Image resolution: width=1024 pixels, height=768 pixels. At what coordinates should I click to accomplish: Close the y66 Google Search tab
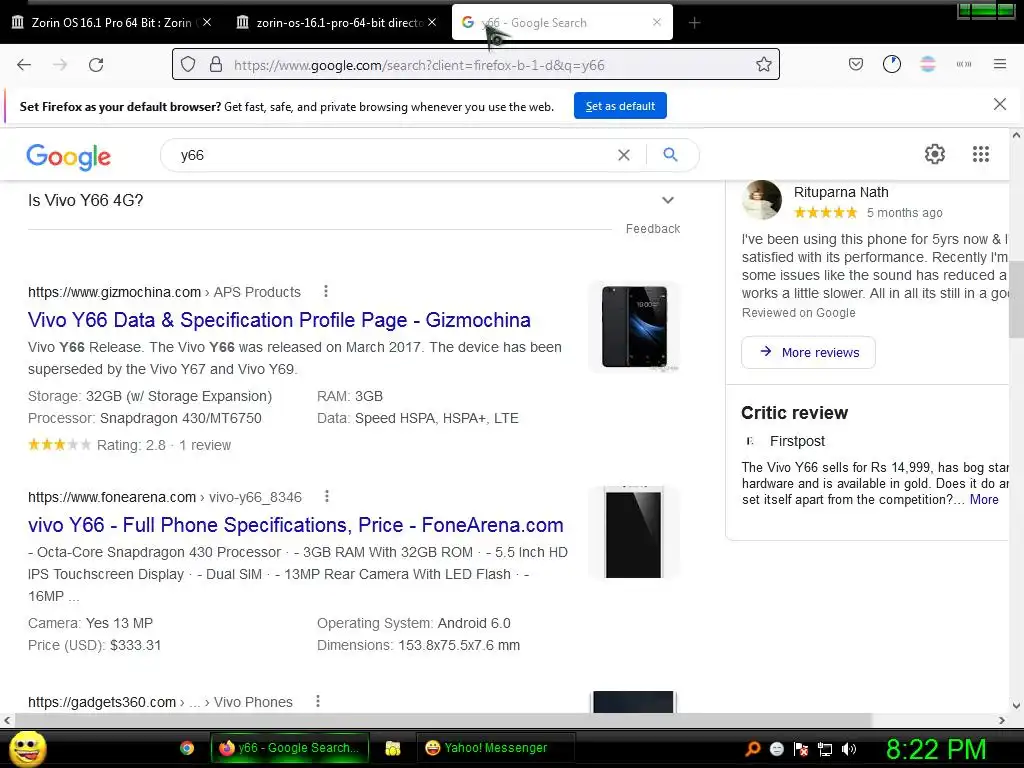pos(657,22)
